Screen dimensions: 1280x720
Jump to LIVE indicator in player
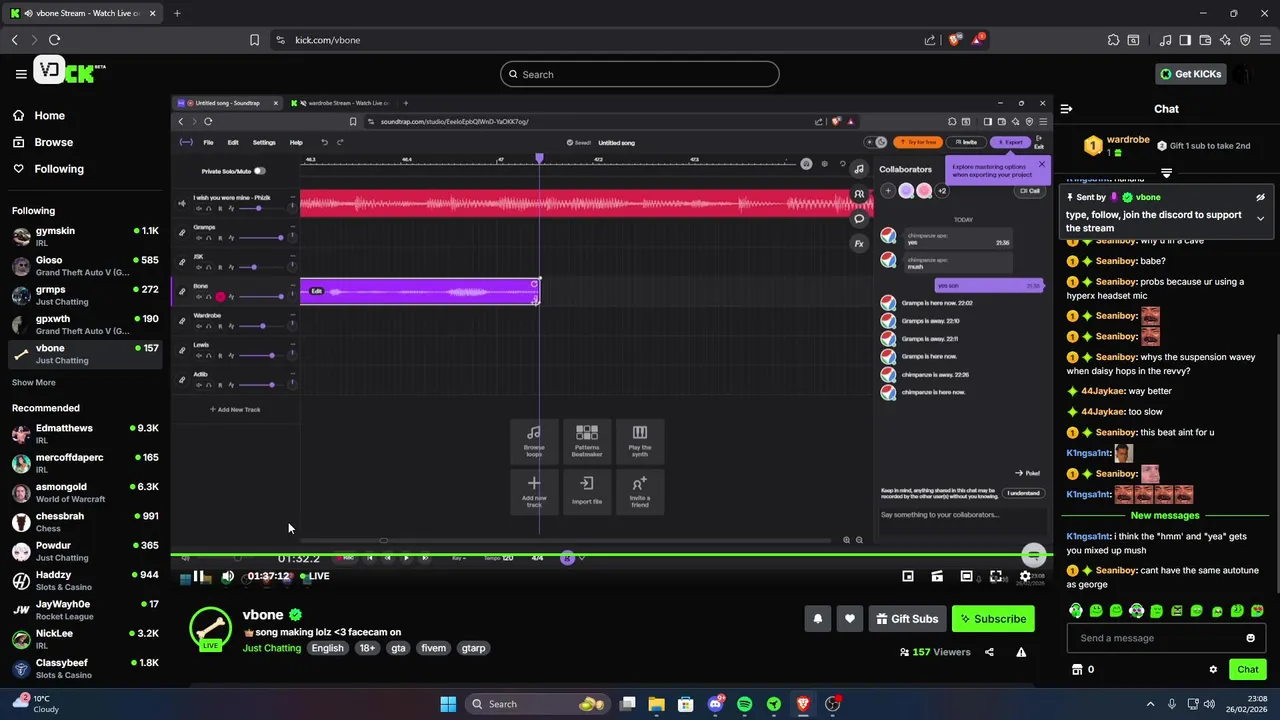pos(315,576)
